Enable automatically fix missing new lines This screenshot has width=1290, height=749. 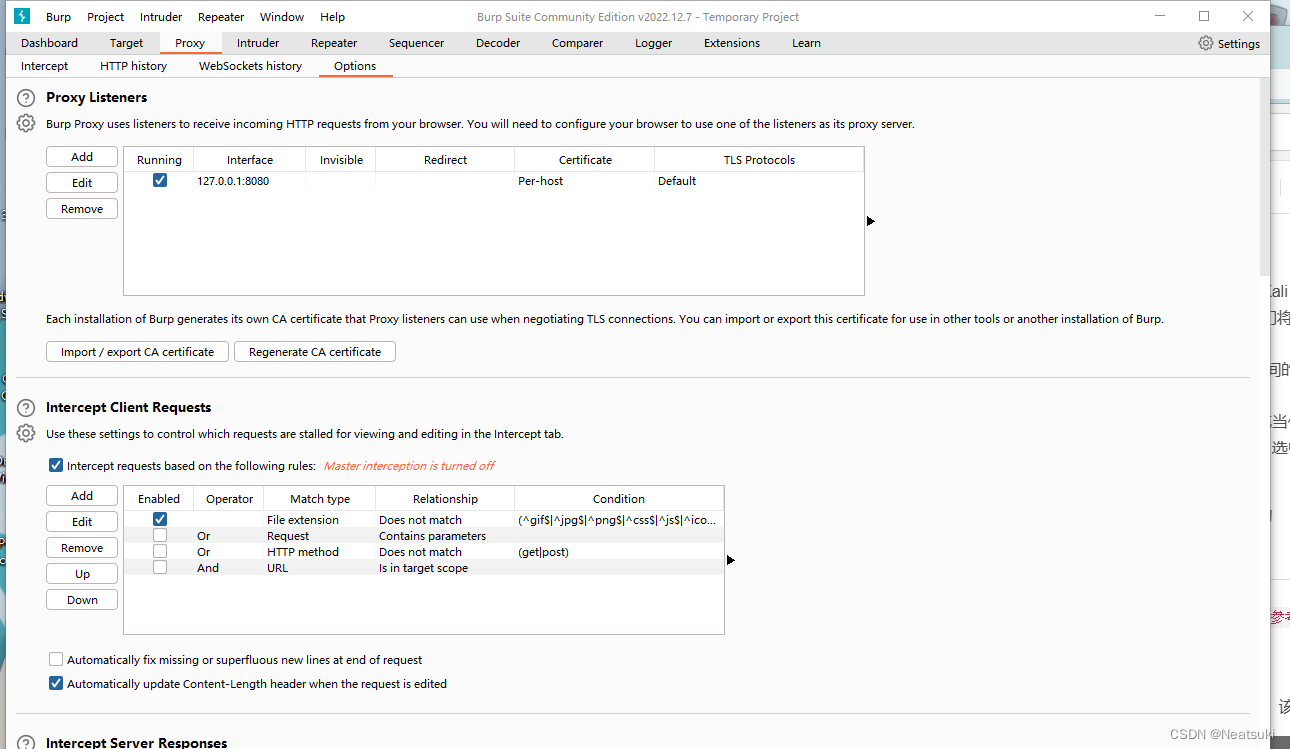pos(56,660)
